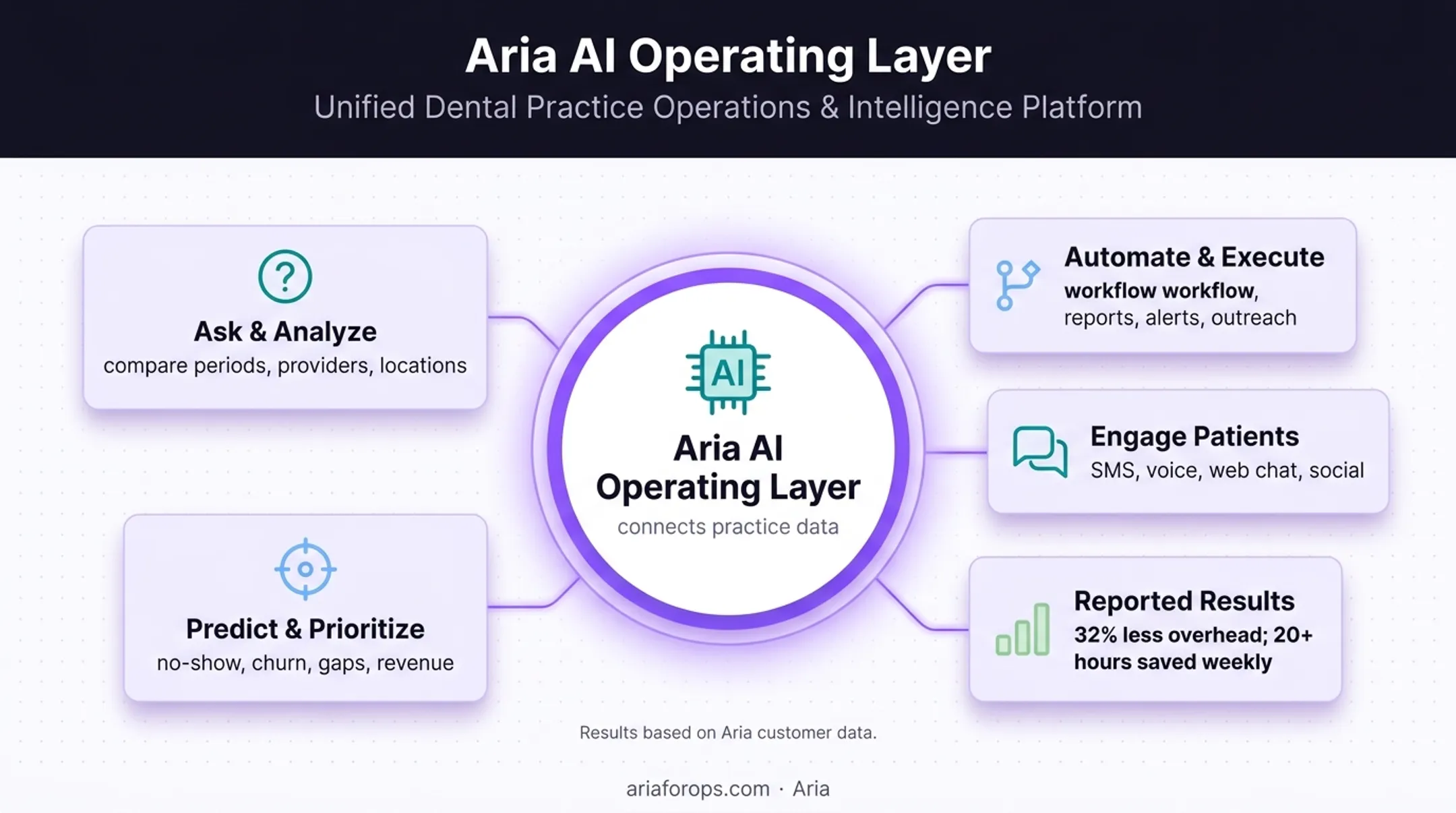Click 'hours saved weekly' line
The image size is (1456, 813).
[1173, 662]
